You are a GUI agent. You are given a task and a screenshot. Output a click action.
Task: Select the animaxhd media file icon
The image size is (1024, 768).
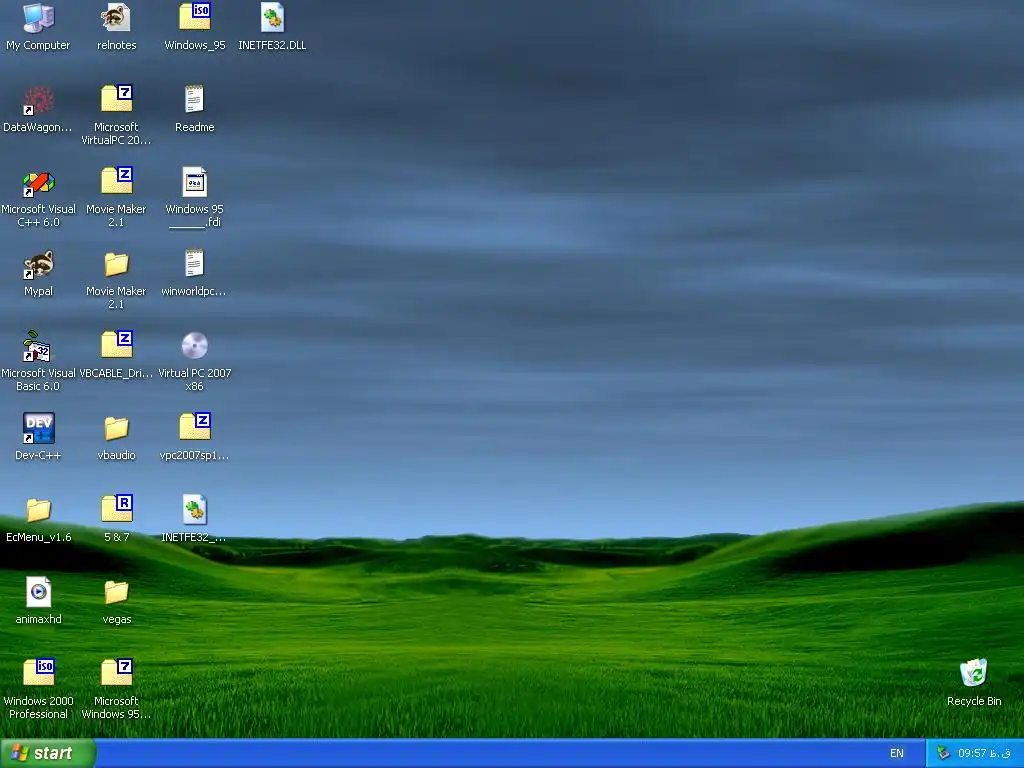(x=38, y=593)
